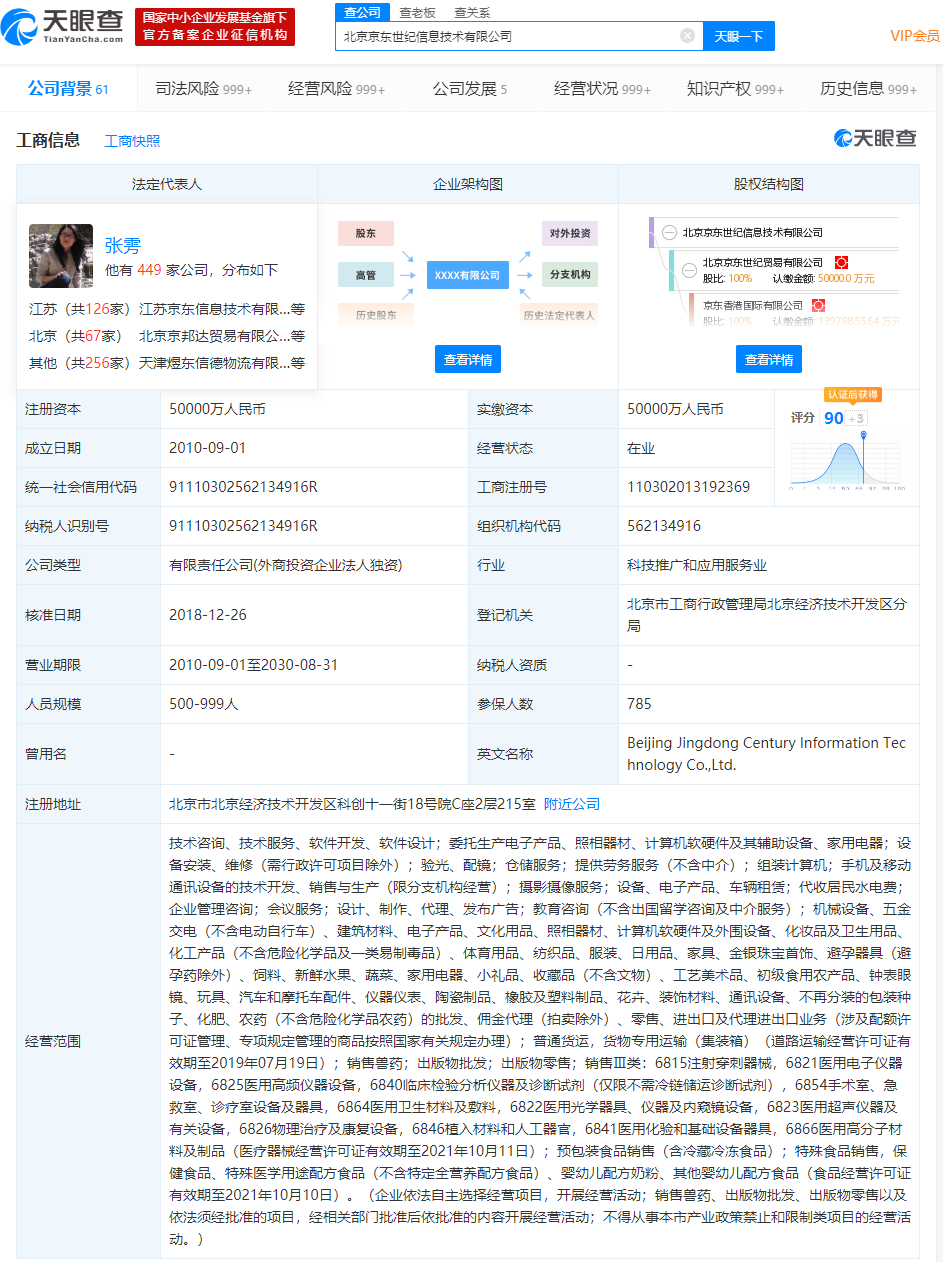Select the 组织机构代码 value 562134916

(x=664, y=526)
